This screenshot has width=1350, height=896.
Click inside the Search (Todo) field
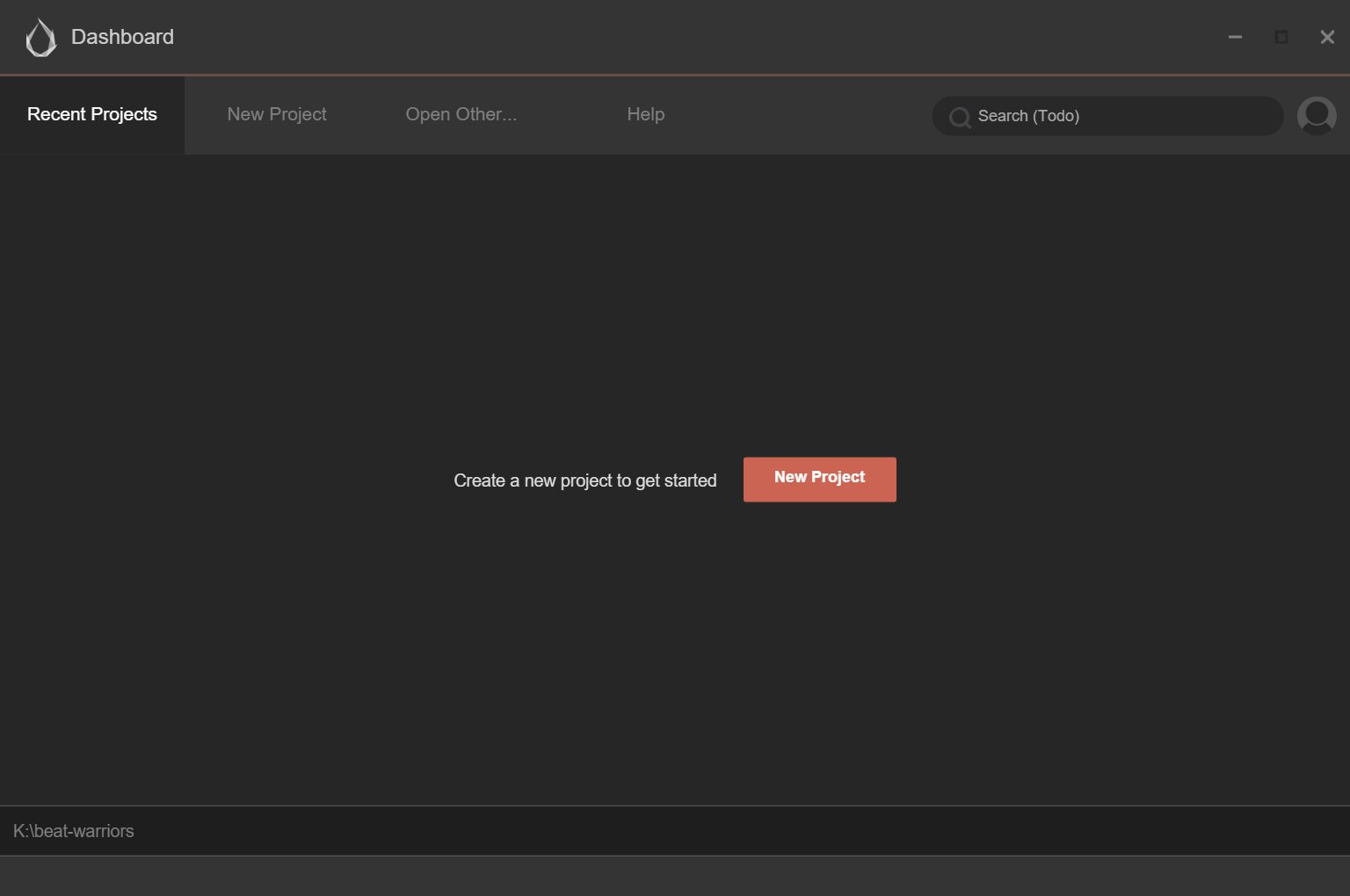[x=1107, y=115]
